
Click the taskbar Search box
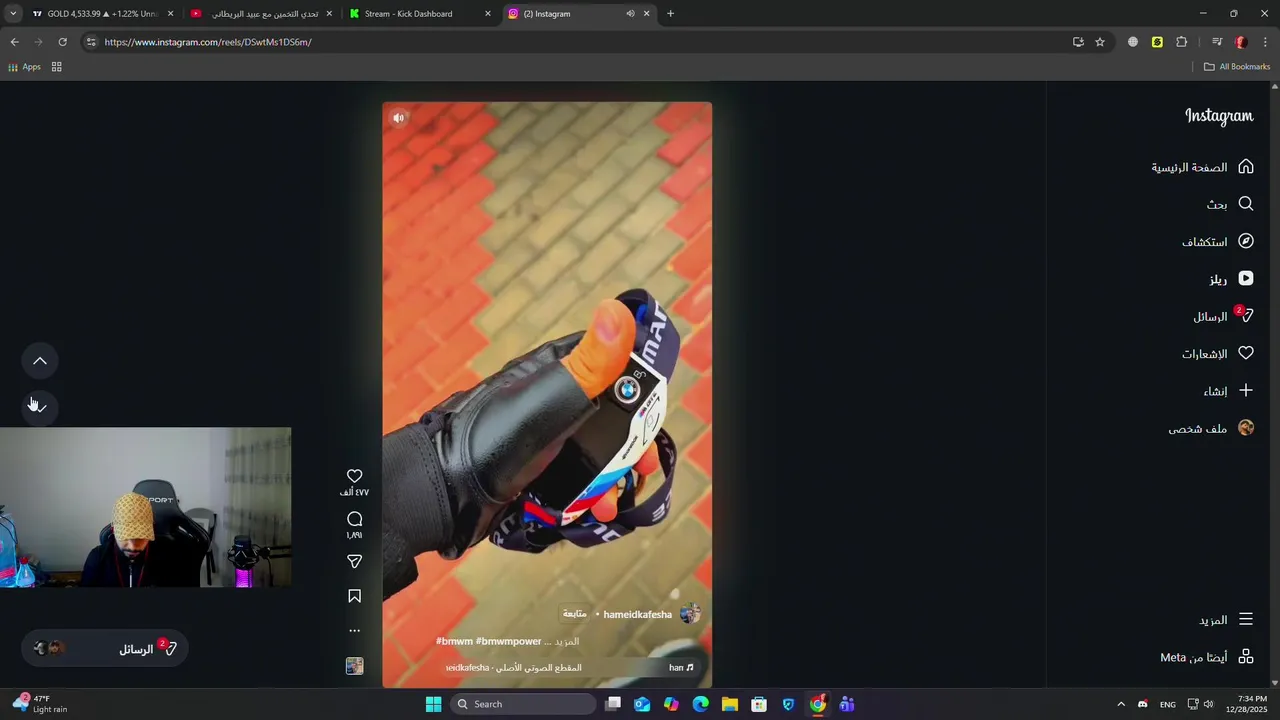523,704
